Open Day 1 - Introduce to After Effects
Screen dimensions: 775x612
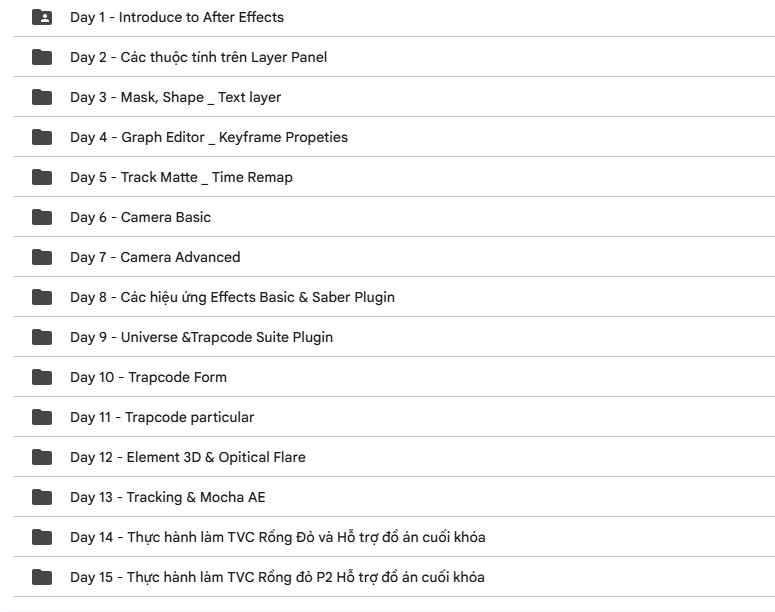coord(177,17)
